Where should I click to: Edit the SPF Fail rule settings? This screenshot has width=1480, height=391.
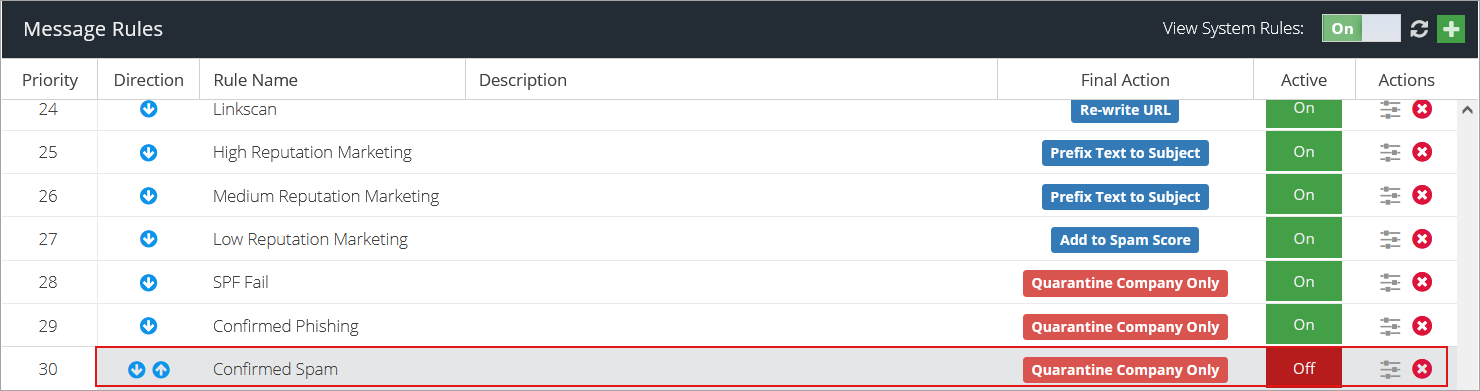tap(1390, 282)
